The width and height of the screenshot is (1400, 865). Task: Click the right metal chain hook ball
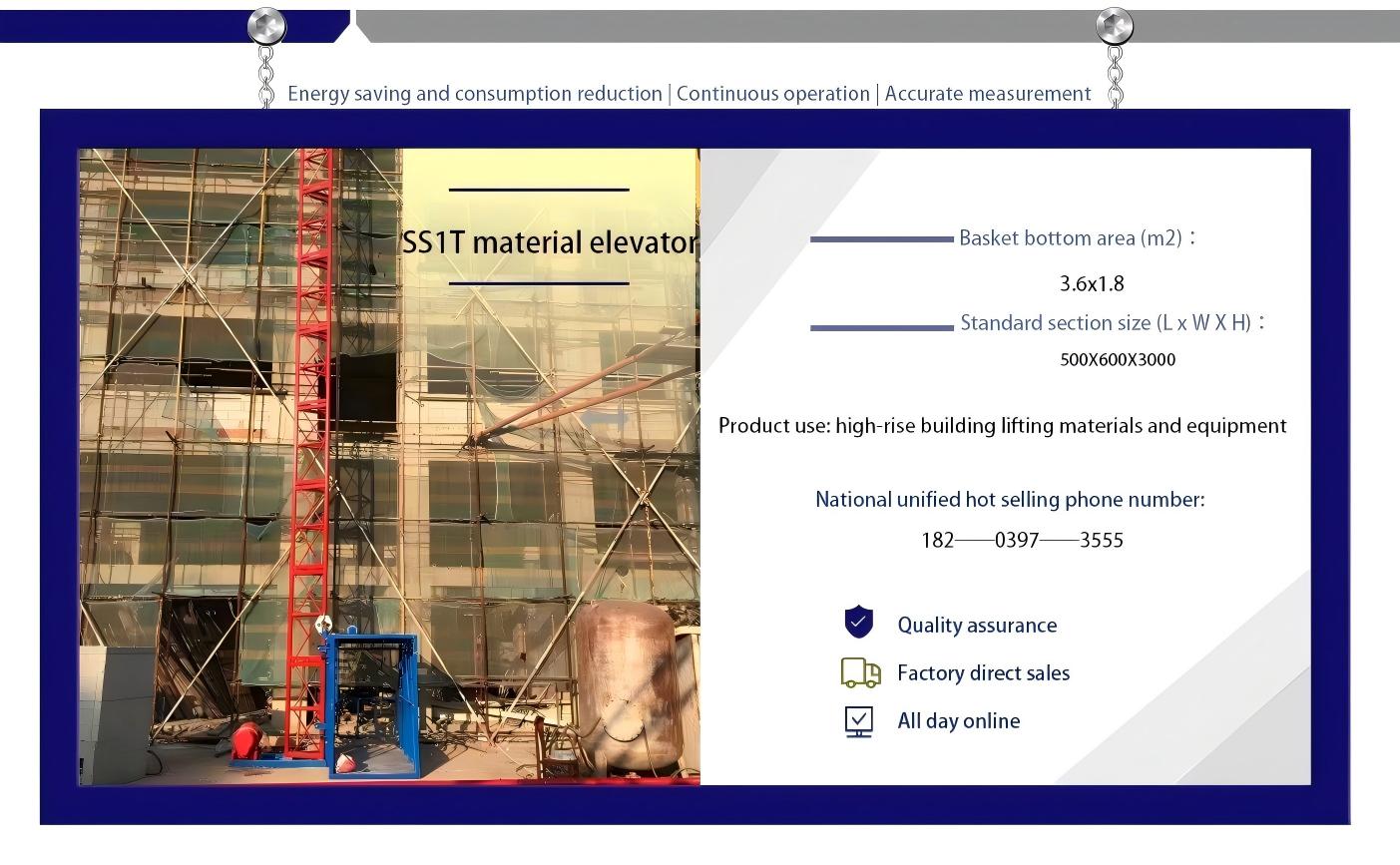tap(1114, 26)
